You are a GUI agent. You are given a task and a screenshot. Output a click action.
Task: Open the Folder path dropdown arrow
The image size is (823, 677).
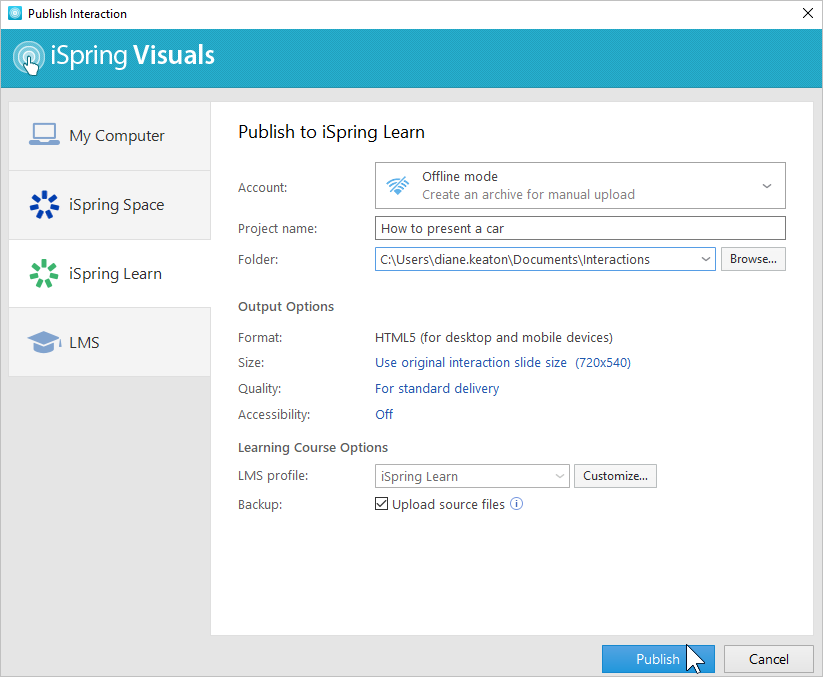[x=706, y=259]
